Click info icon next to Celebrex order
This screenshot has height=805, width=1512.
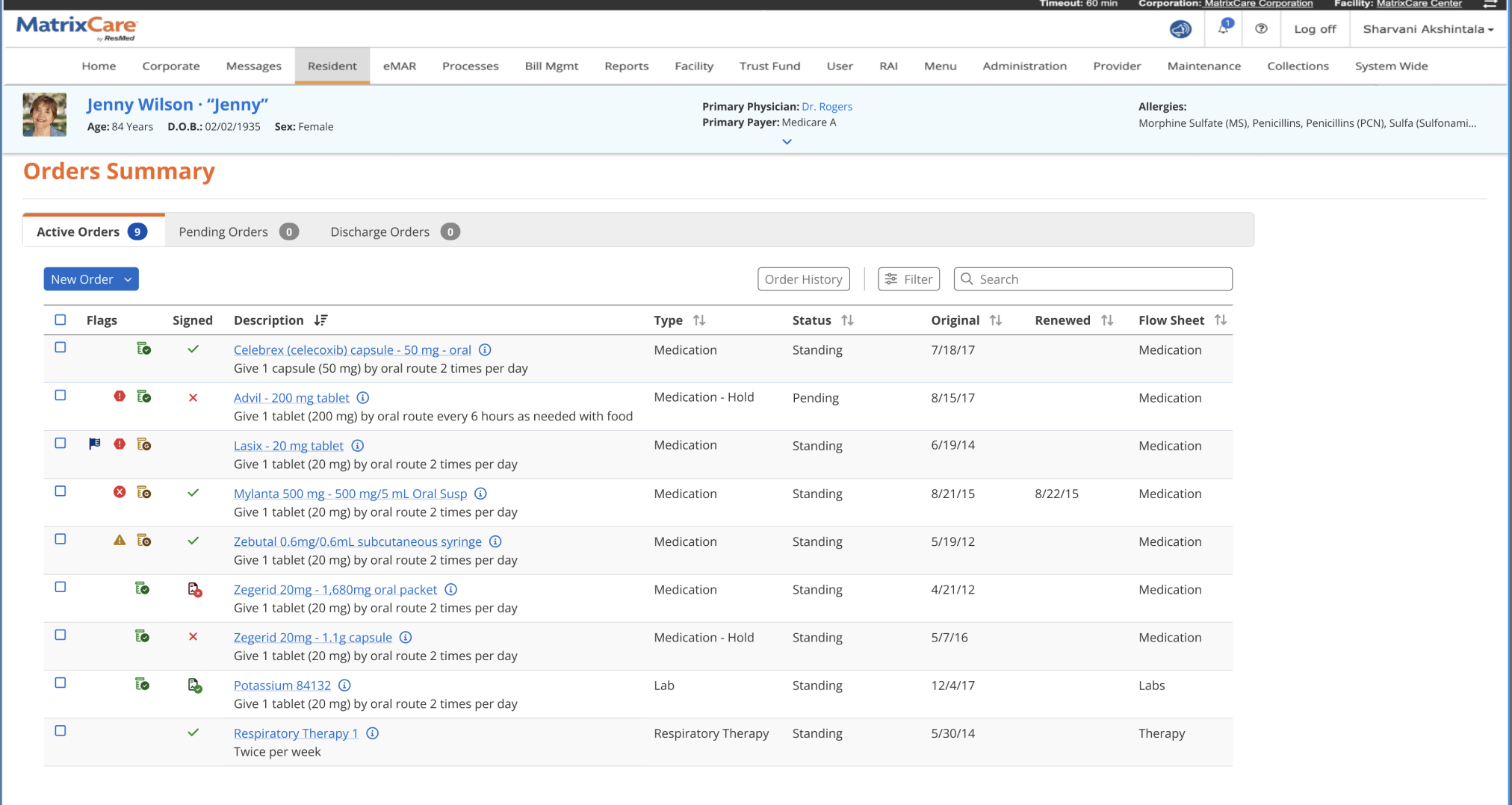(485, 349)
